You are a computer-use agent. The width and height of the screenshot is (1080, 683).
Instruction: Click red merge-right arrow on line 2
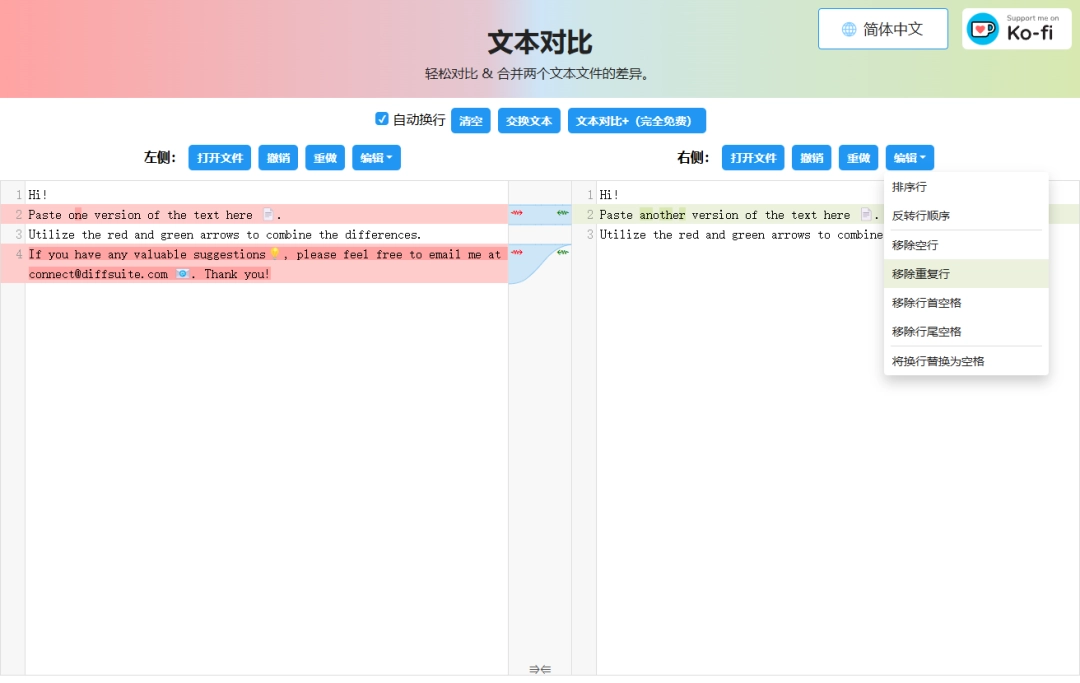tap(516, 213)
